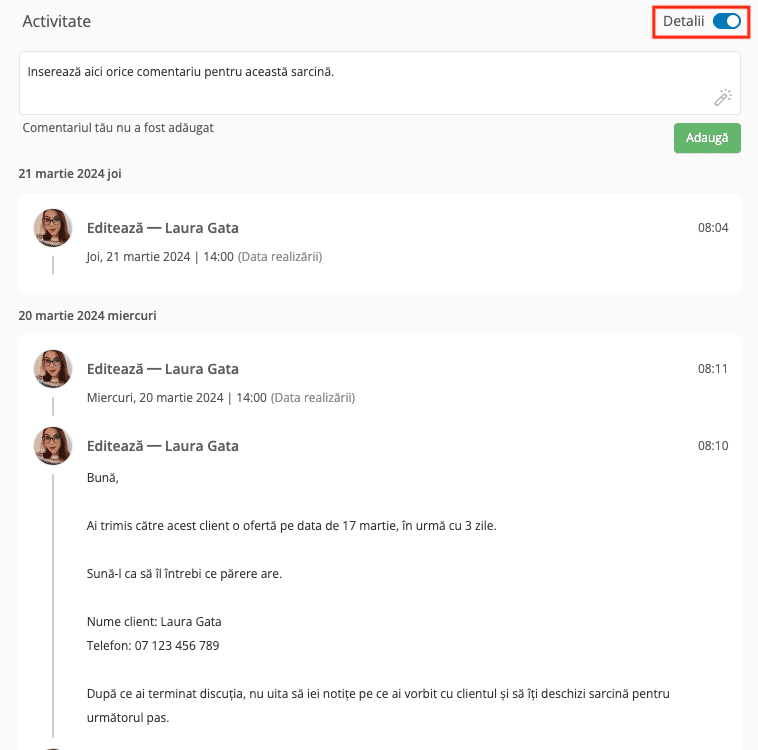Click 'Nume client: Laura Gata' line
The height and width of the screenshot is (750, 758).
(x=154, y=622)
